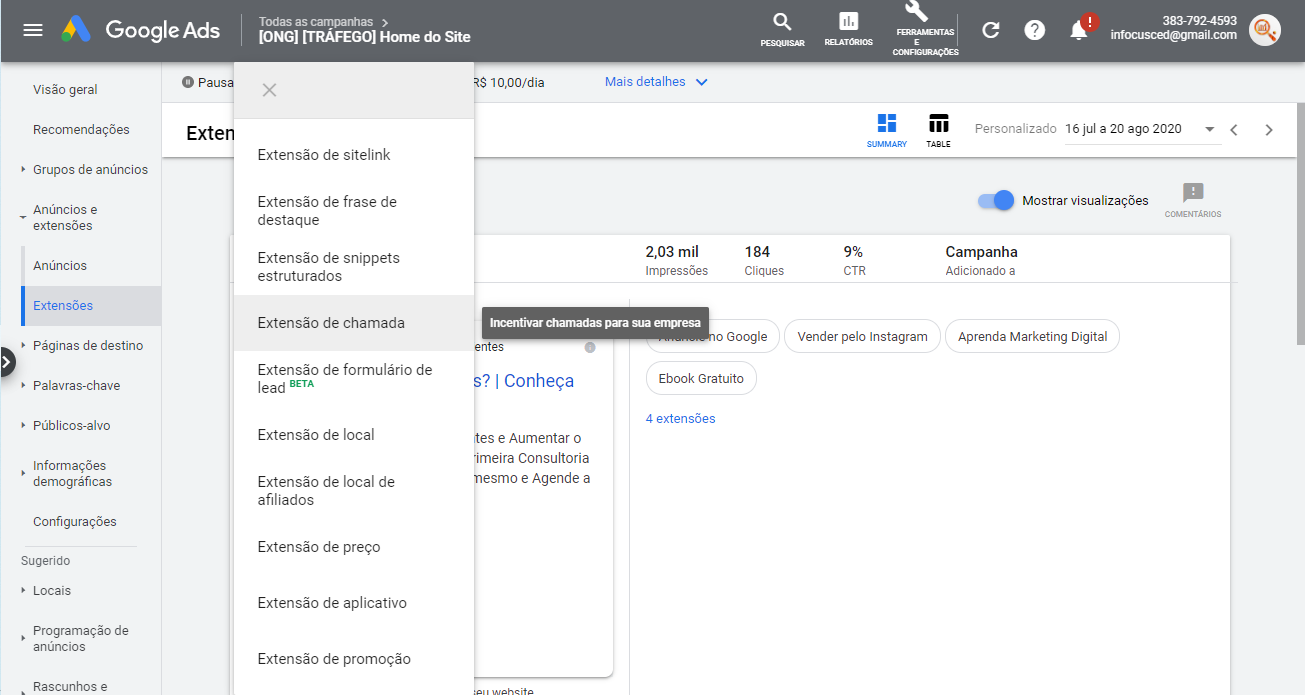Select Extensão de local de afiliados

click(354, 491)
